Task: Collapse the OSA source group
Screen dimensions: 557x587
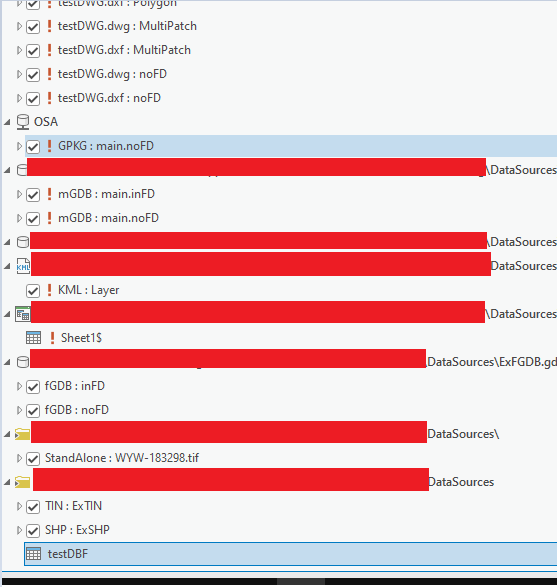Action: coord(7,122)
